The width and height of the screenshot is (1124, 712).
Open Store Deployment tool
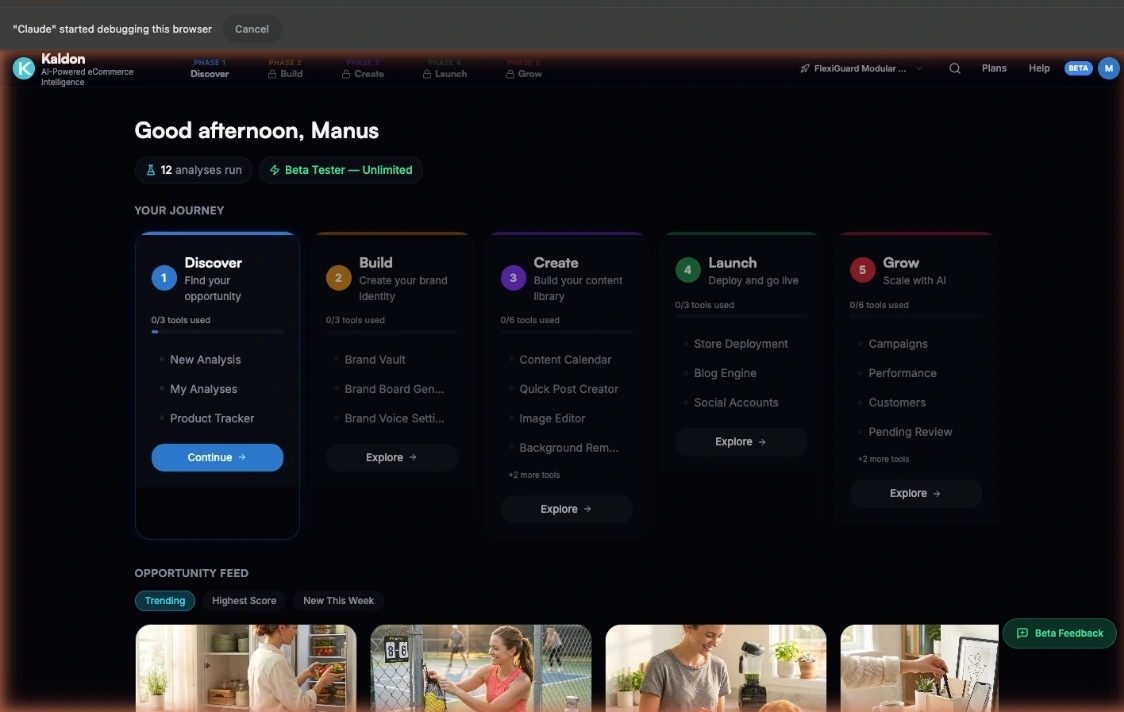click(741, 344)
